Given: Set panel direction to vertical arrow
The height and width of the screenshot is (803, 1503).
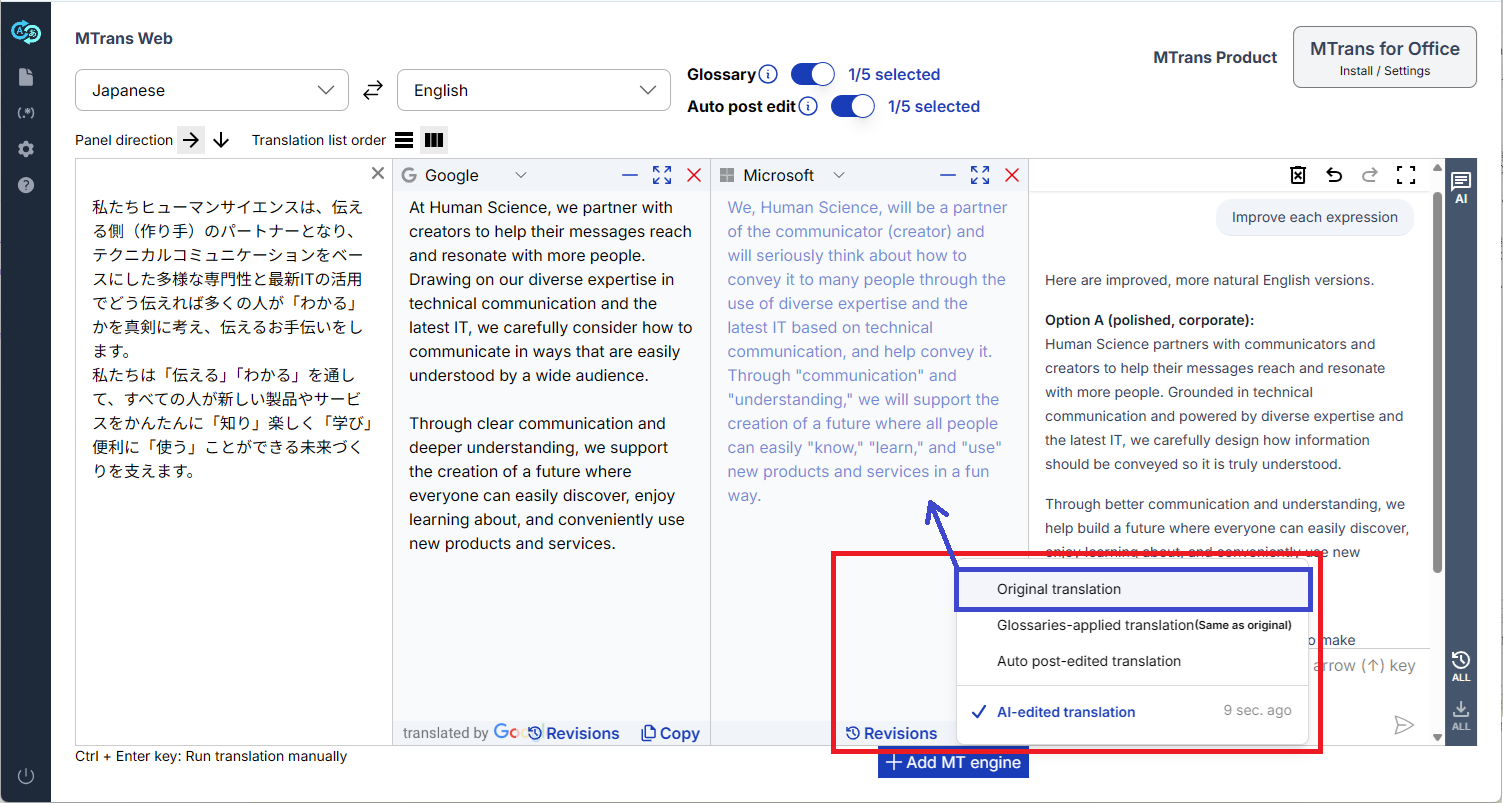Looking at the screenshot, I should pos(221,140).
